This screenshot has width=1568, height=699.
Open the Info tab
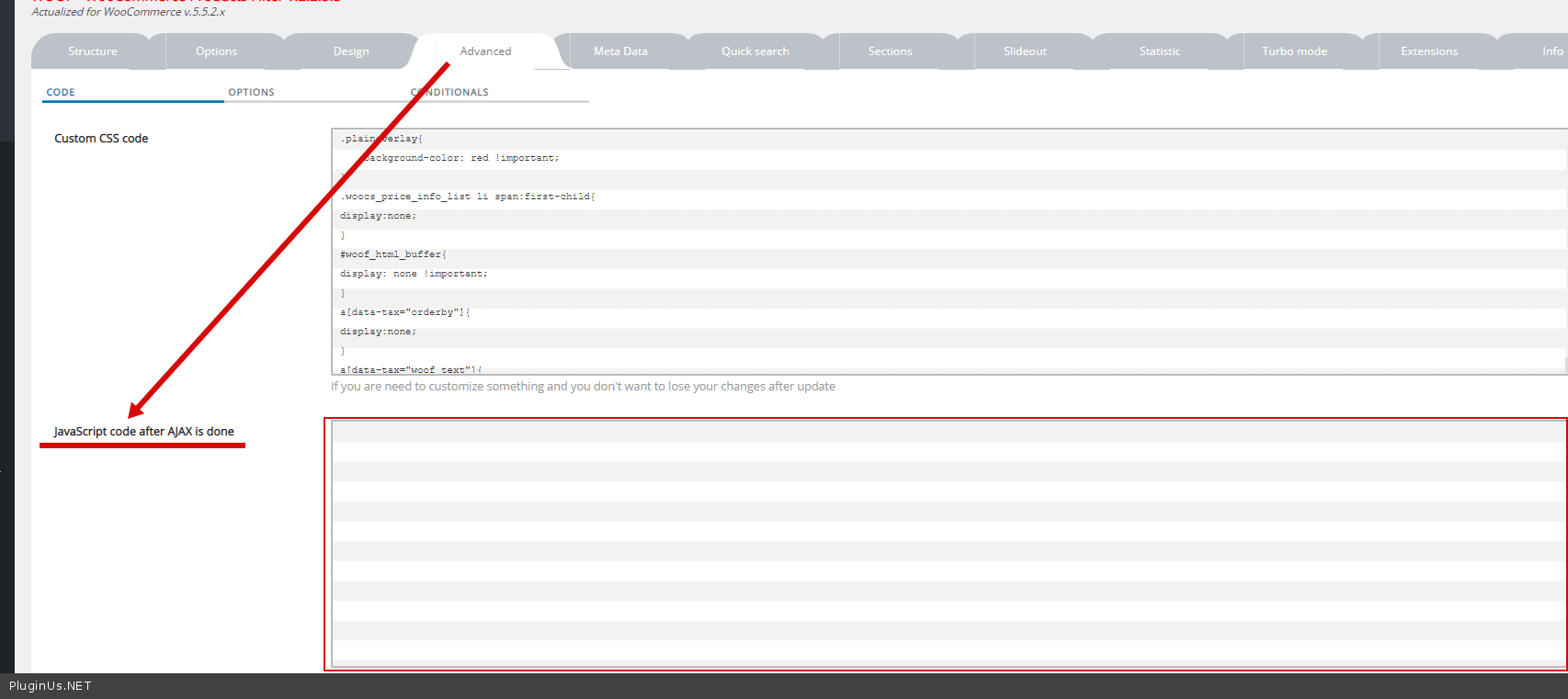click(1551, 51)
